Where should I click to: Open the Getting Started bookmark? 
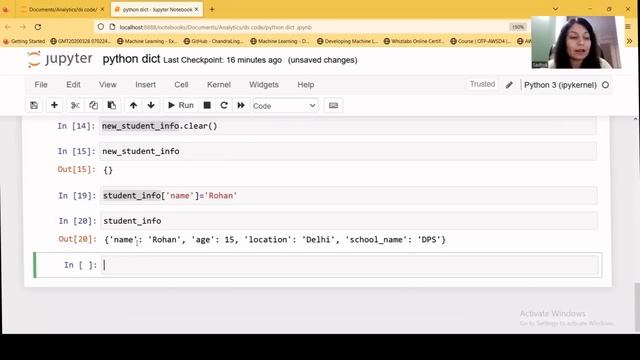[24, 41]
